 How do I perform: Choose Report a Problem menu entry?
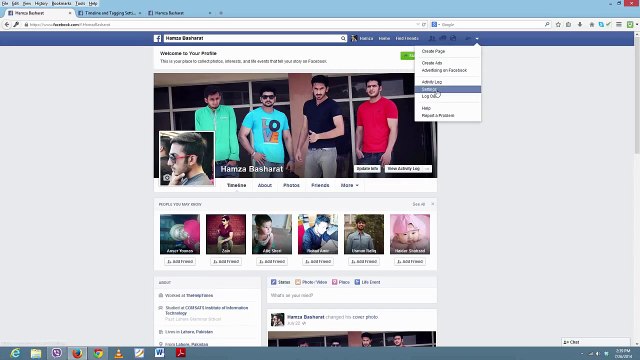click(x=438, y=116)
